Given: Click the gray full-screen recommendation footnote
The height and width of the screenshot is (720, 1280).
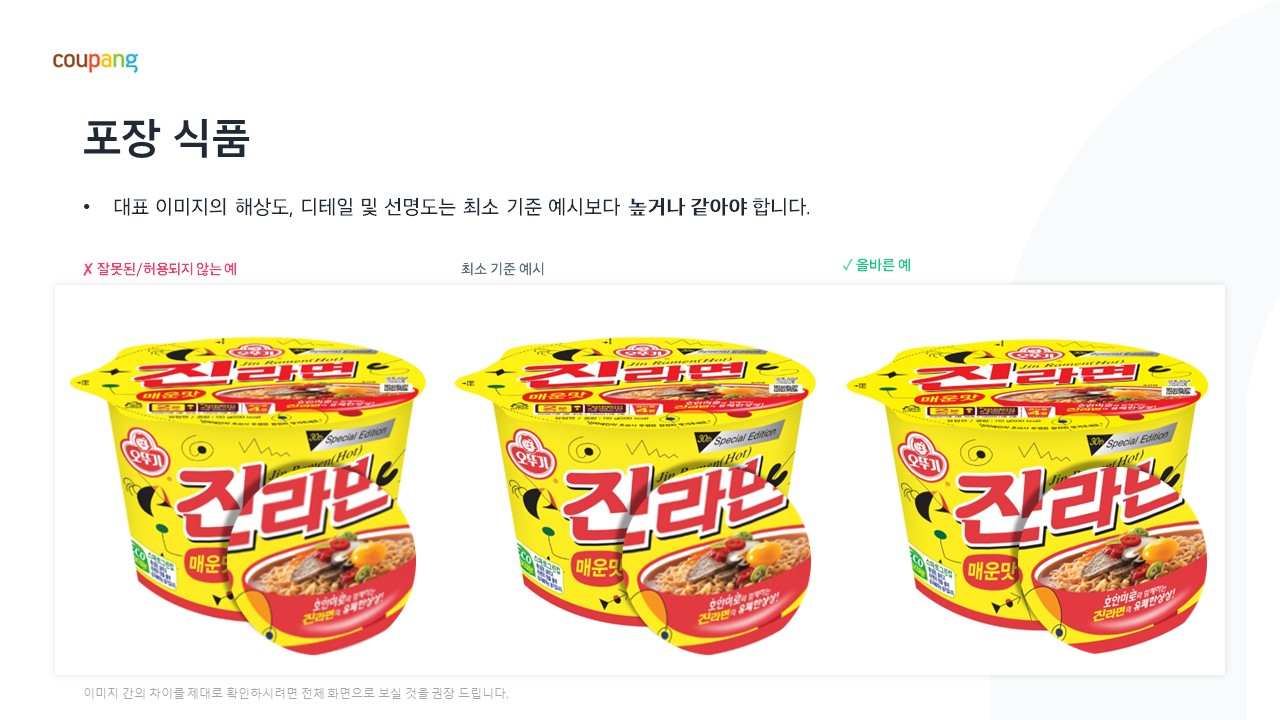Looking at the screenshot, I should click(x=296, y=692).
